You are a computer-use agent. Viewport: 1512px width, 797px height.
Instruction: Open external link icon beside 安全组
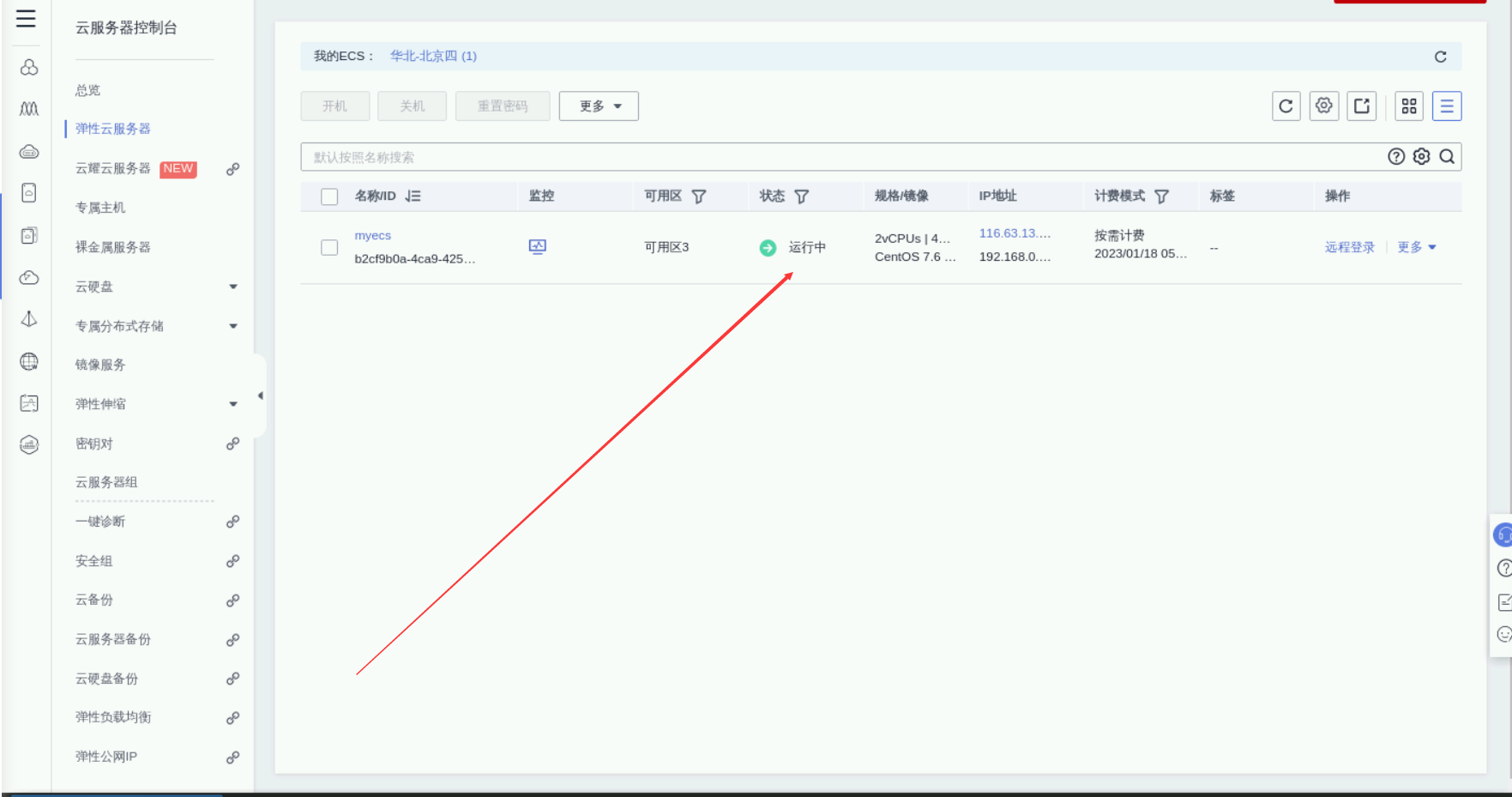[232, 561]
